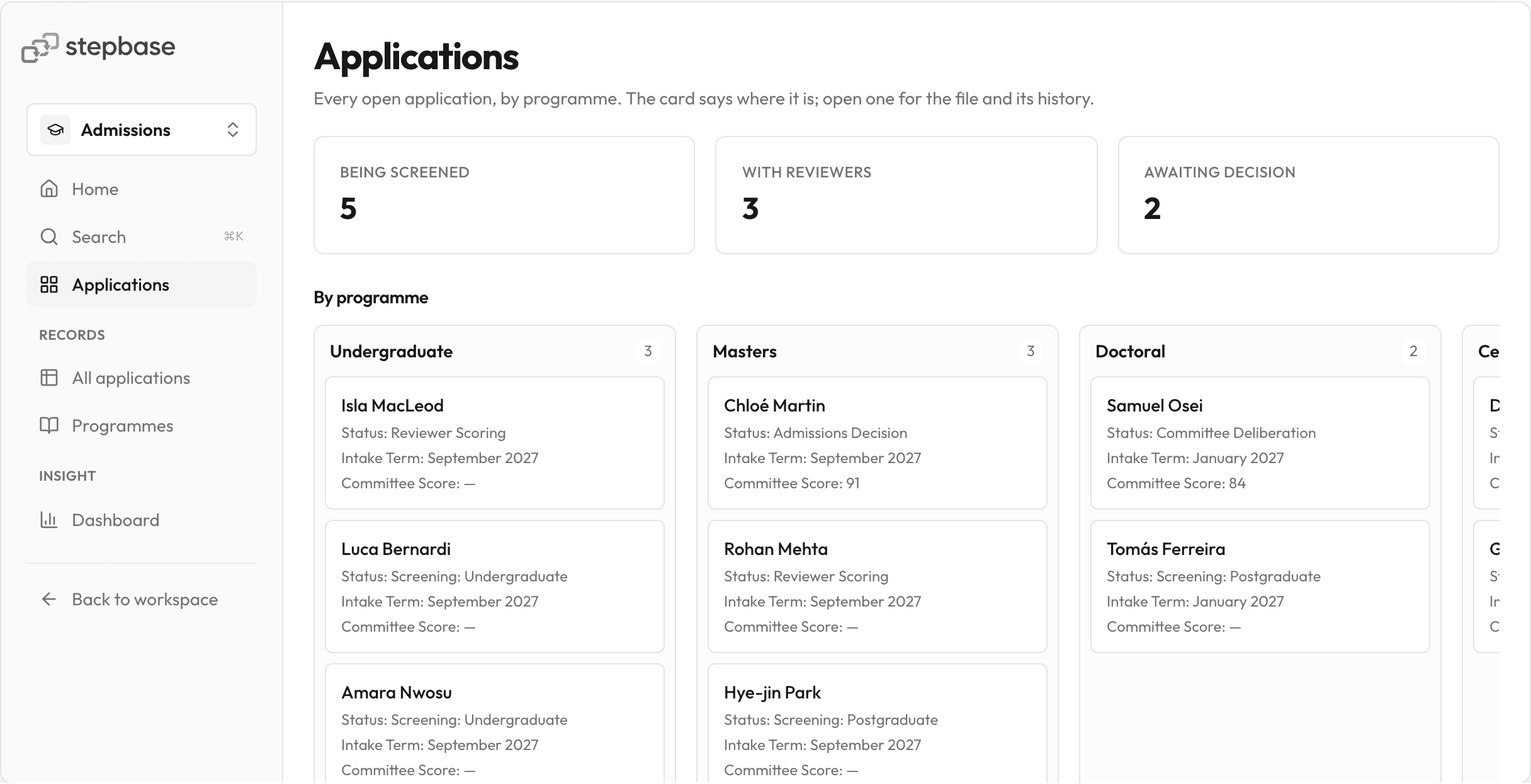Expand the Admissions workspace switcher chevron

(233, 130)
